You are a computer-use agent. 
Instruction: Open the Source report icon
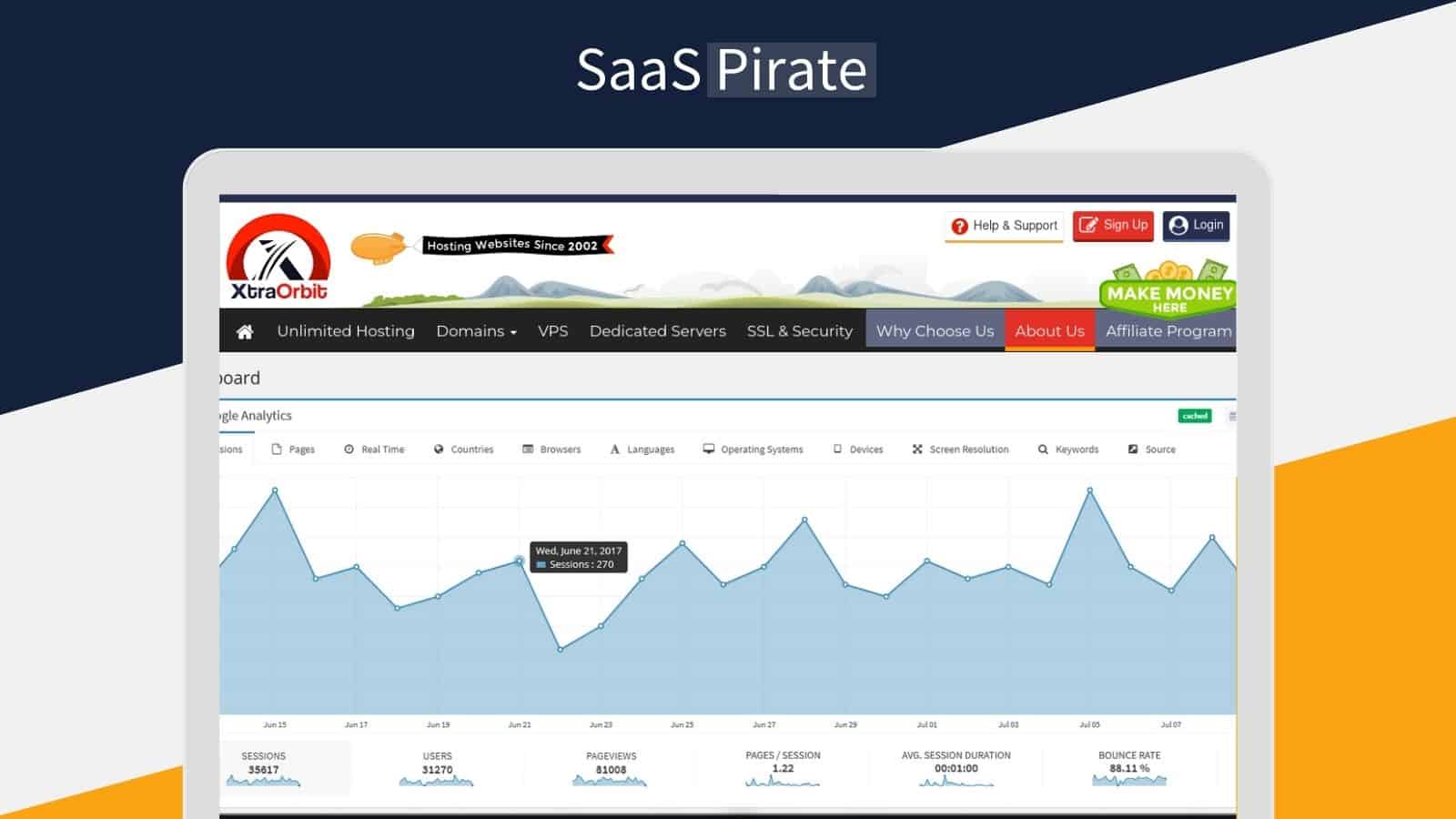pyautogui.click(x=1132, y=449)
